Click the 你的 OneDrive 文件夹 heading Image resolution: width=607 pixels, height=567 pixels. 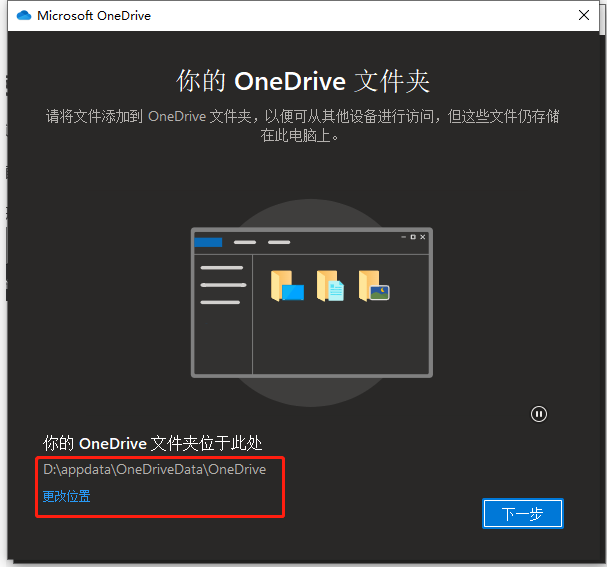click(303, 81)
